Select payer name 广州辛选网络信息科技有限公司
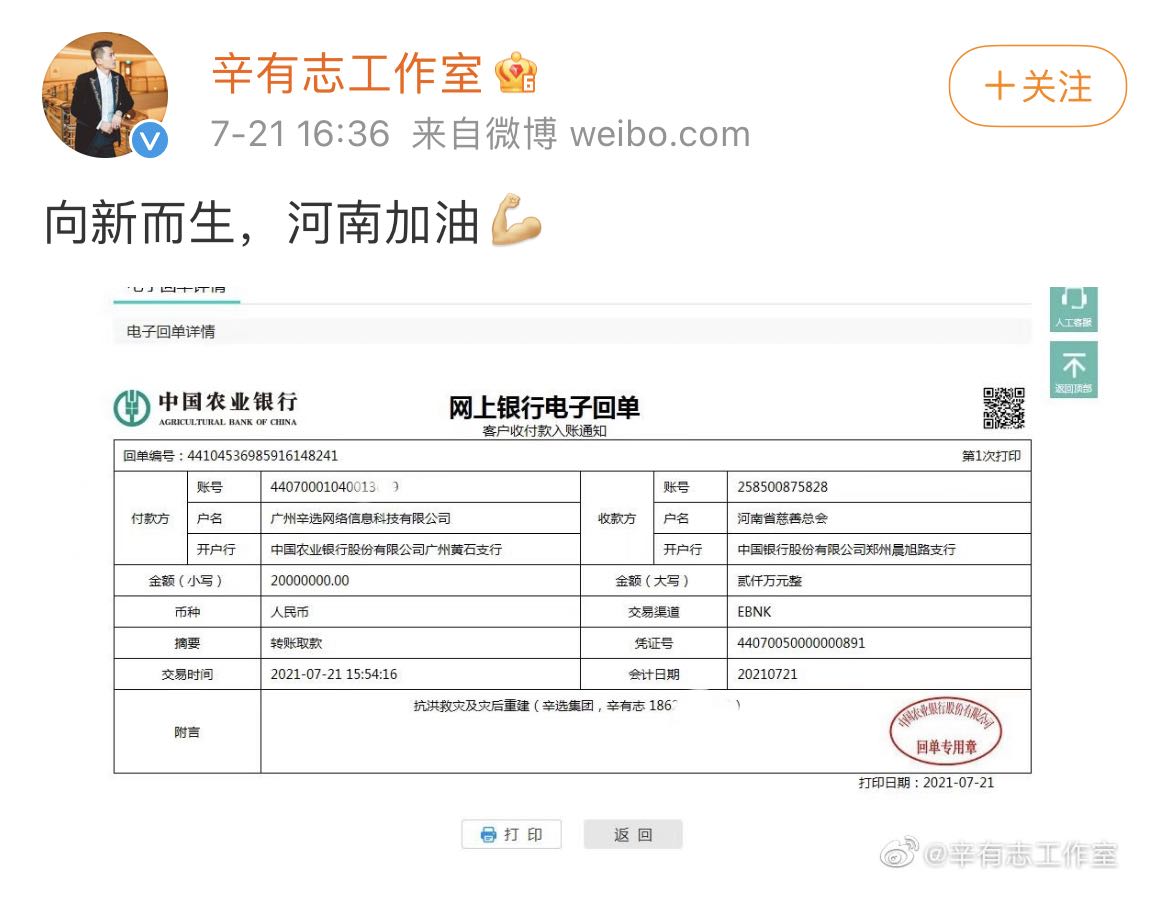The height and width of the screenshot is (923, 1170). pos(360,519)
